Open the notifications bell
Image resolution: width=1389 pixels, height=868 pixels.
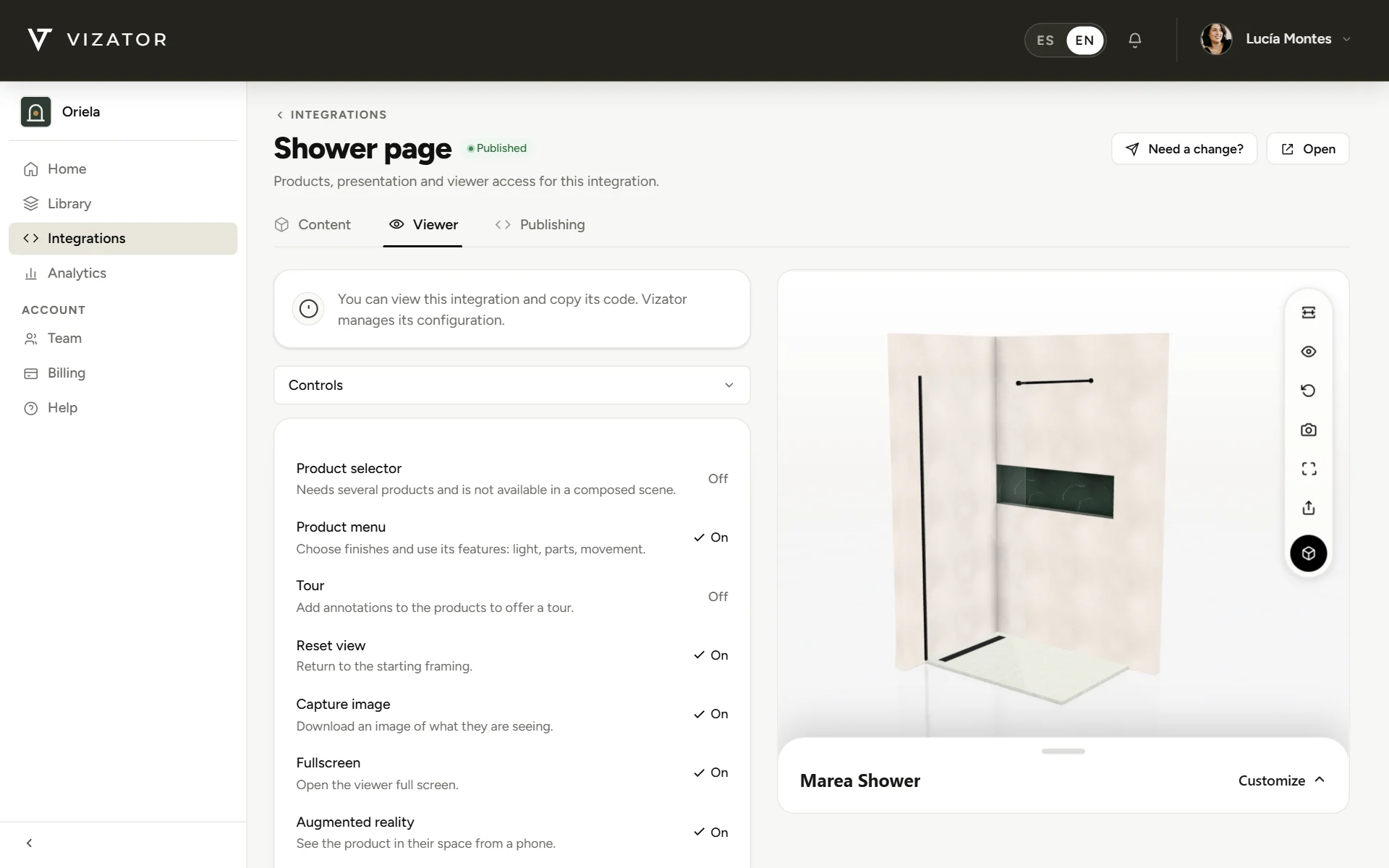point(1135,40)
